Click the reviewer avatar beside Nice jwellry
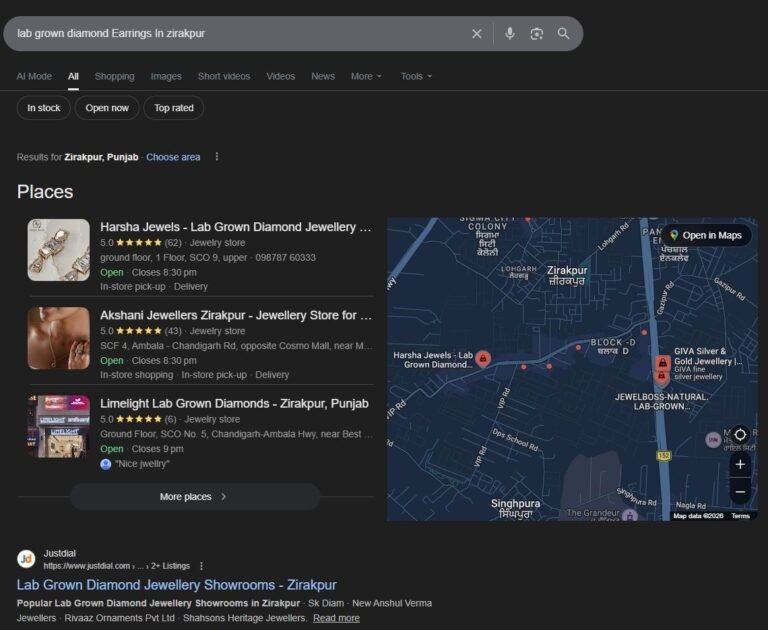 click(106, 464)
